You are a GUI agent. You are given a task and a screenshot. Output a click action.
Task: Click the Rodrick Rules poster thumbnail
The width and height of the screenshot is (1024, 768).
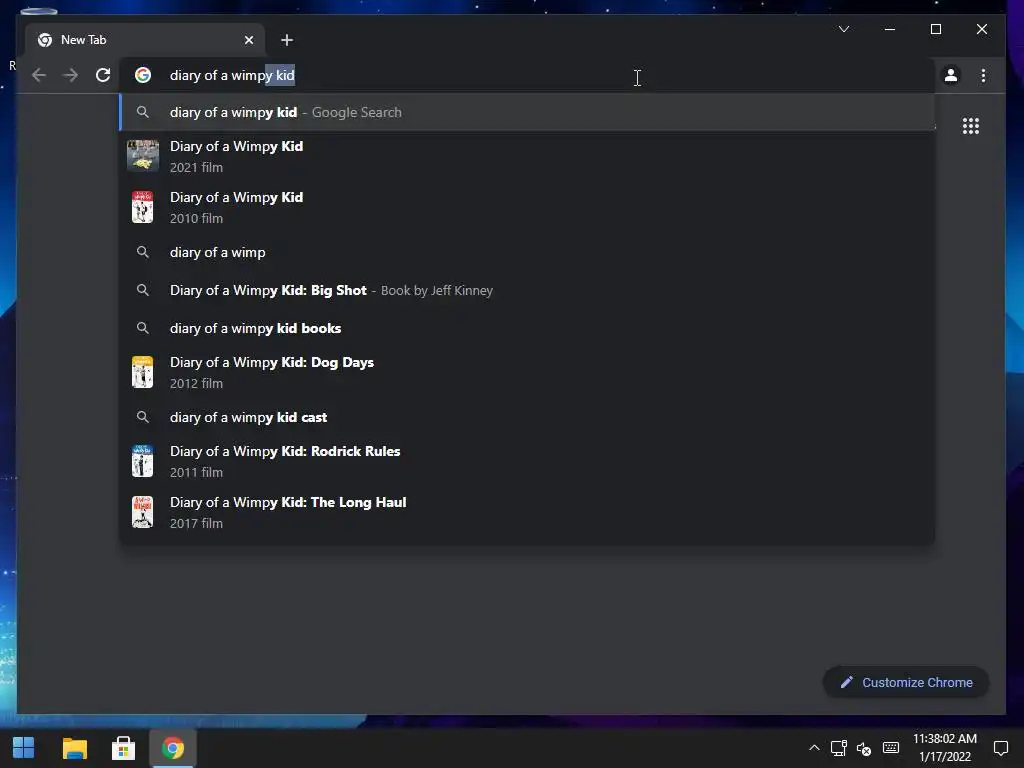[x=142, y=461]
